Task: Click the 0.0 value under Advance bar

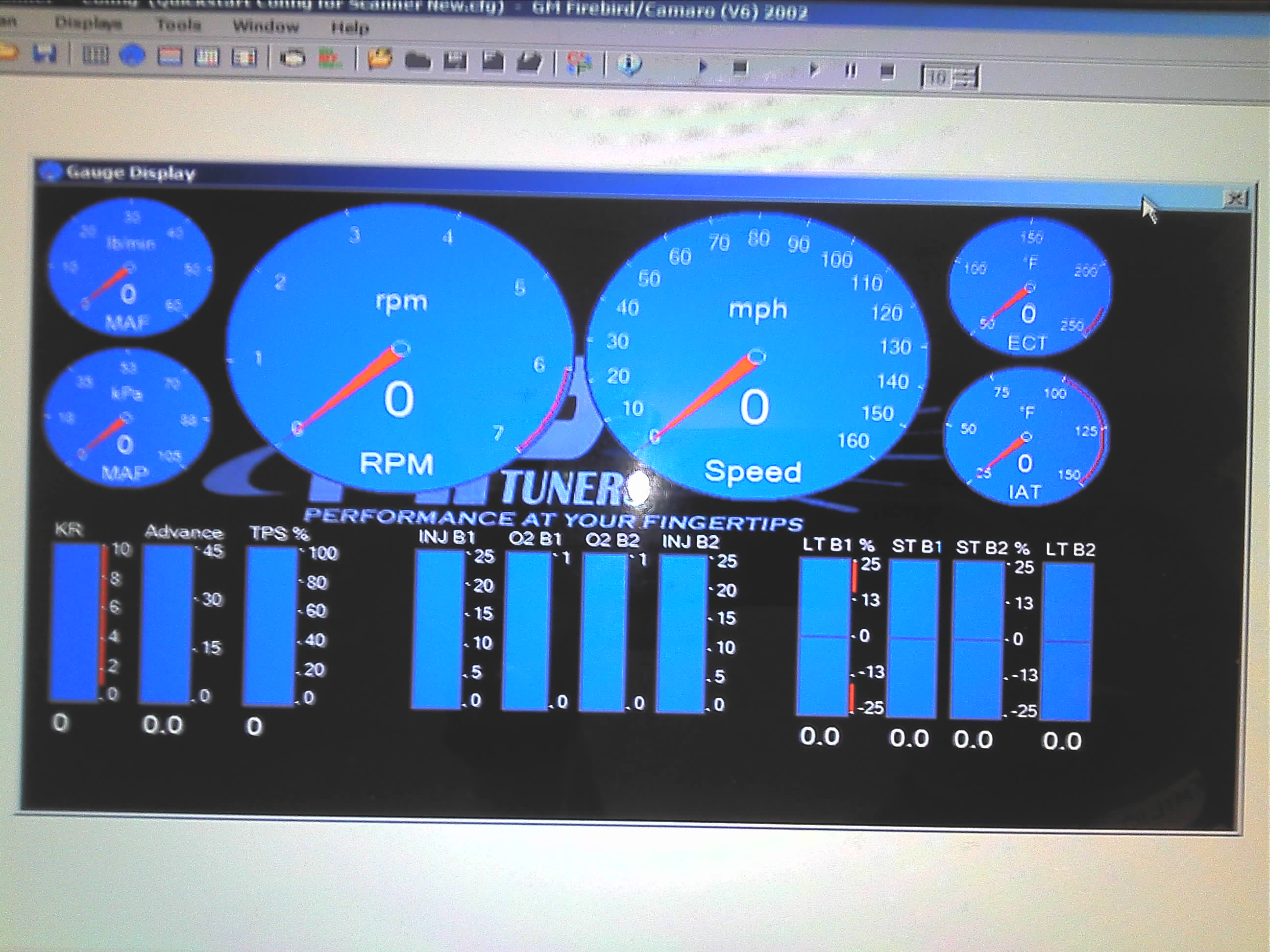Action: coord(163,725)
